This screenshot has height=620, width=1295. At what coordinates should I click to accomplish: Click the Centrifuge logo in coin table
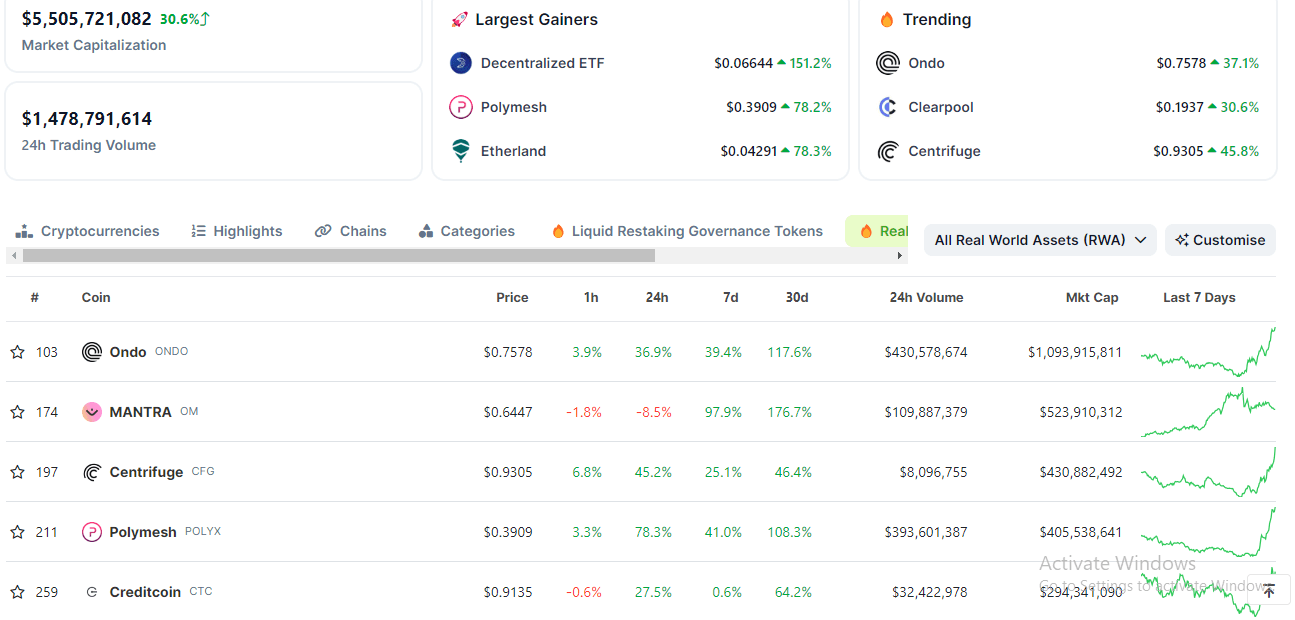click(92, 472)
